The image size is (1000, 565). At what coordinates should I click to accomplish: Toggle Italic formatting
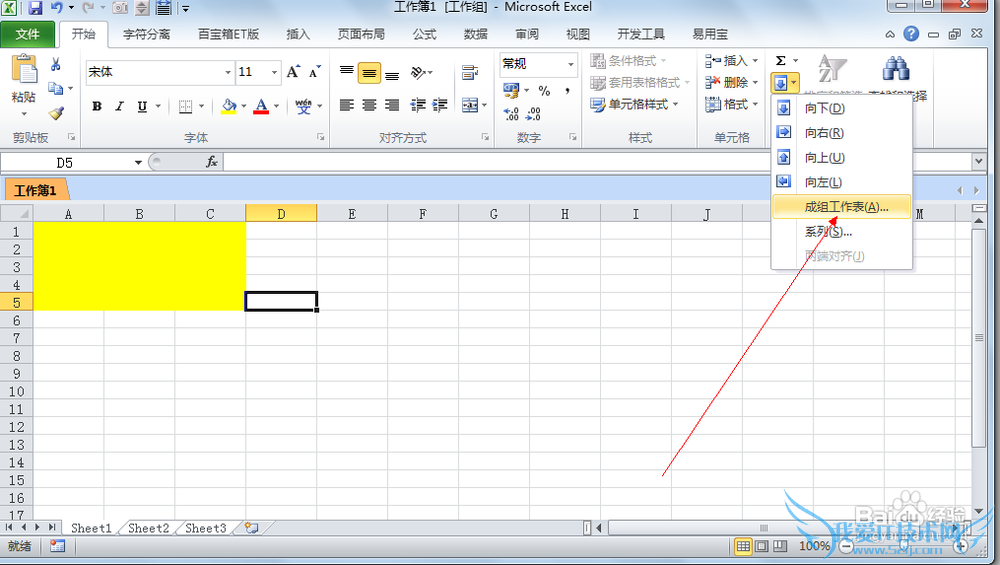119,106
